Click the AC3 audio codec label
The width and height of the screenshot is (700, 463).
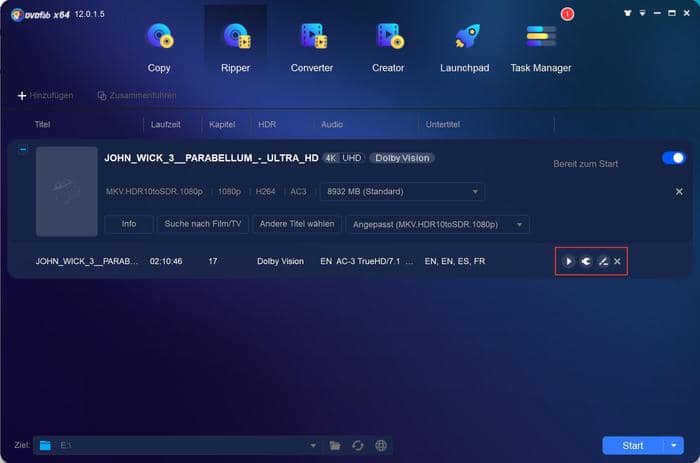click(298, 192)
